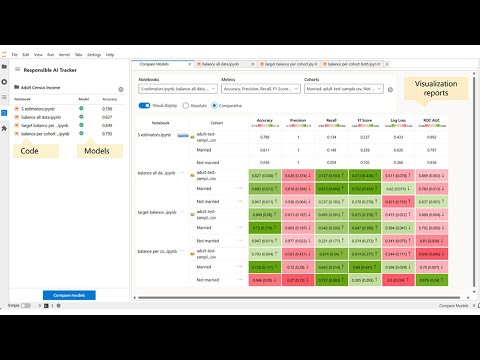Click the ellipsis for Married under balance all da..ipynb

240,188
